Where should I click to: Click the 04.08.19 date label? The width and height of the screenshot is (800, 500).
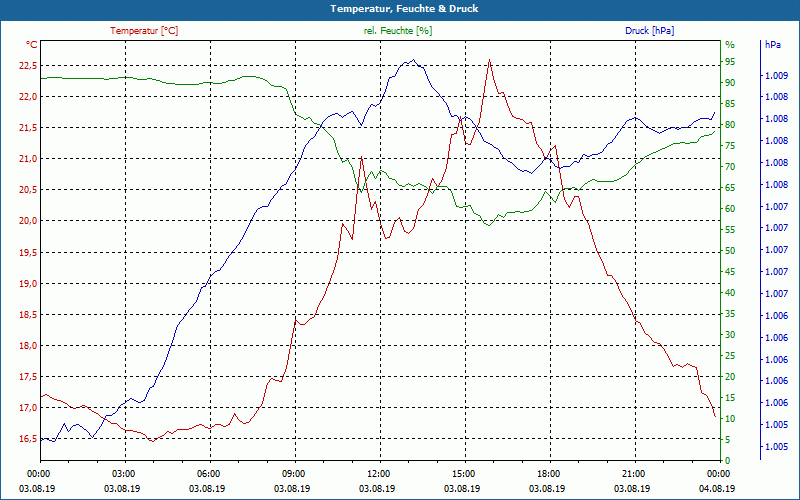pyautogui.click(x=717, y=488)
